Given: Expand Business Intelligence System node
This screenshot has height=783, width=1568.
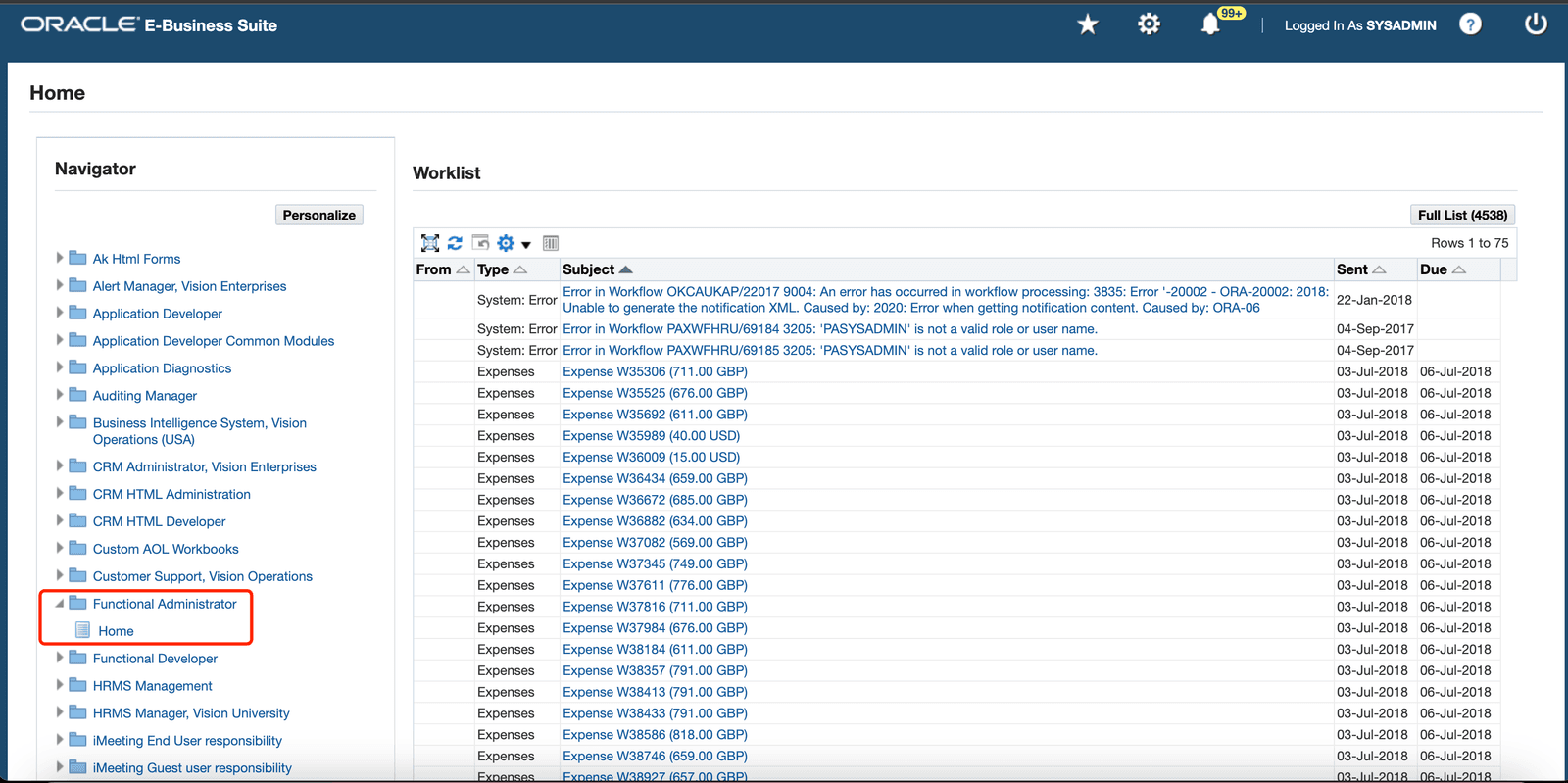Looking at the screenshot, I should click(60, 422).
